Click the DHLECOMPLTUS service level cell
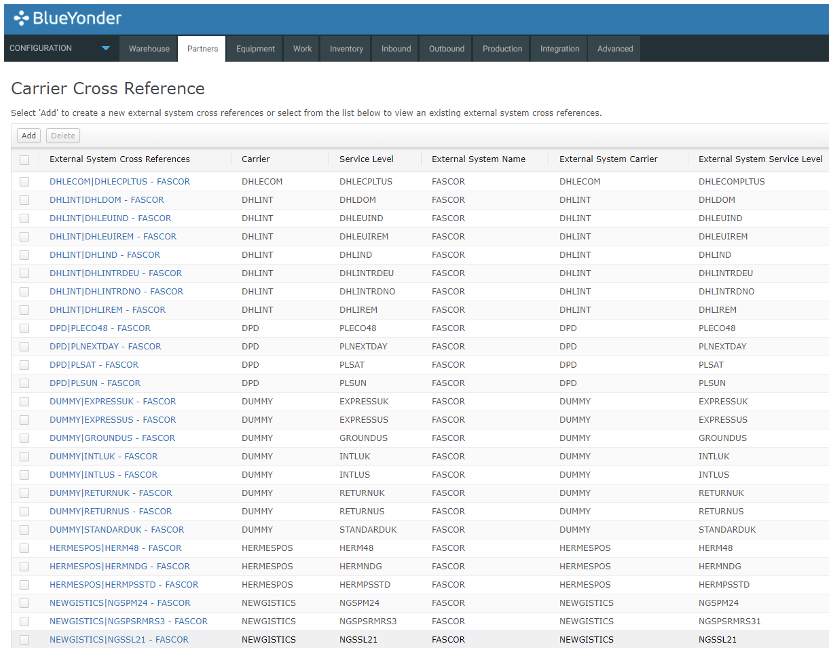This screenshot has height=650, width=830. point(731,182)
